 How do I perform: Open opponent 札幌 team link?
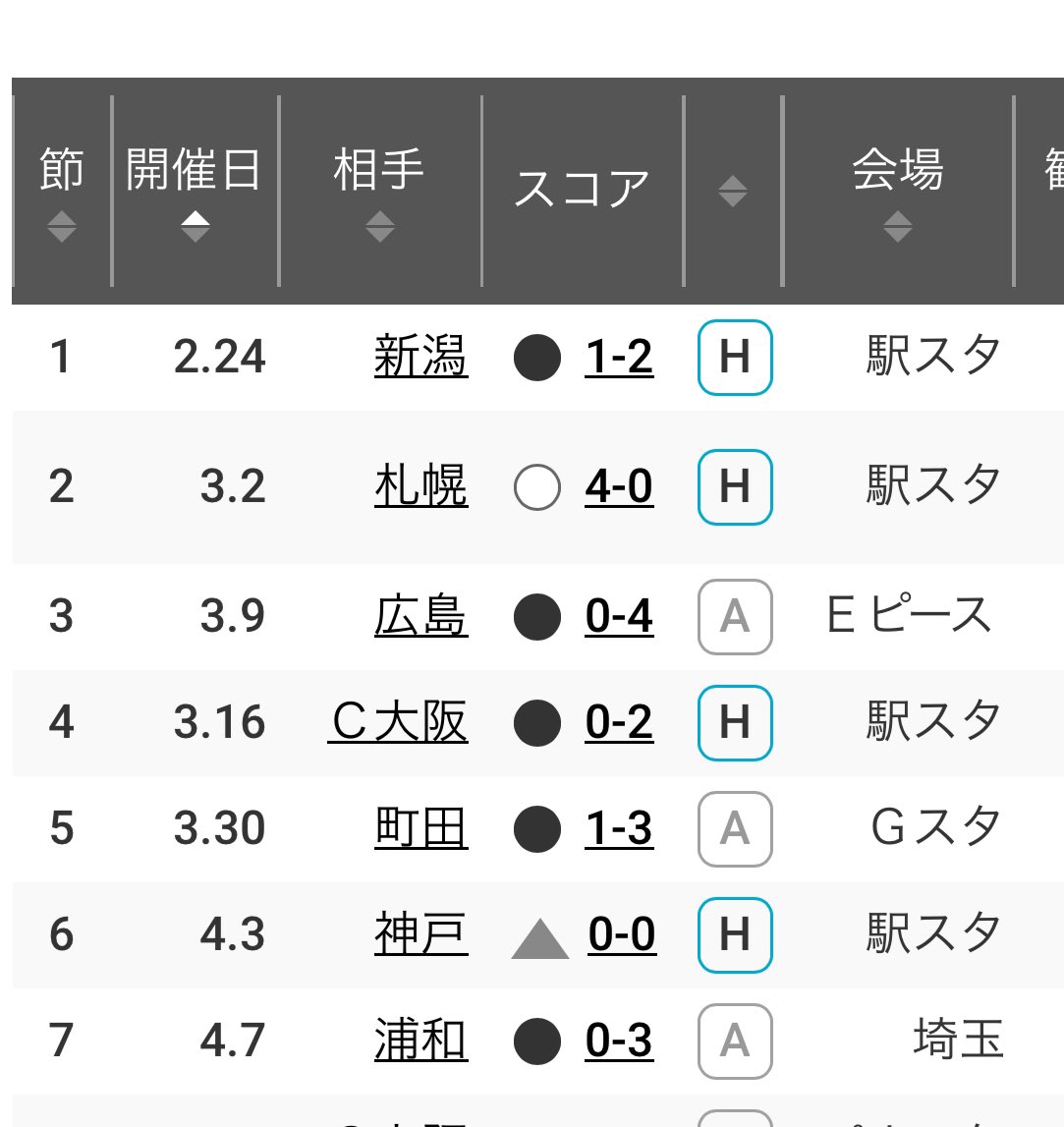pyautogui.click(x=420, y=486)
